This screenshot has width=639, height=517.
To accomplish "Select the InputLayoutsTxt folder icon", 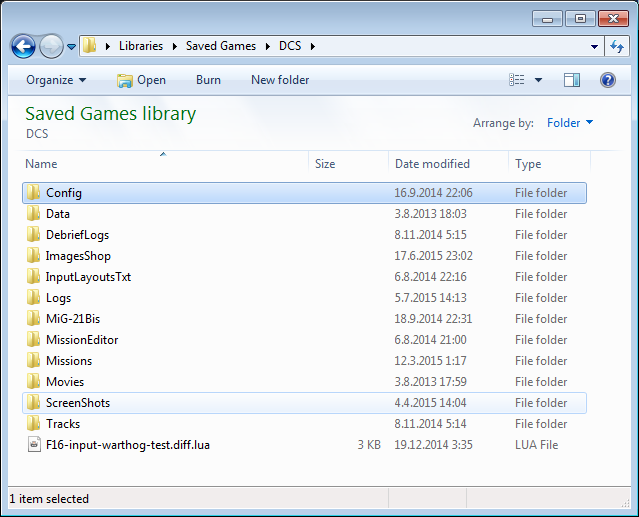I will [33, 276].
